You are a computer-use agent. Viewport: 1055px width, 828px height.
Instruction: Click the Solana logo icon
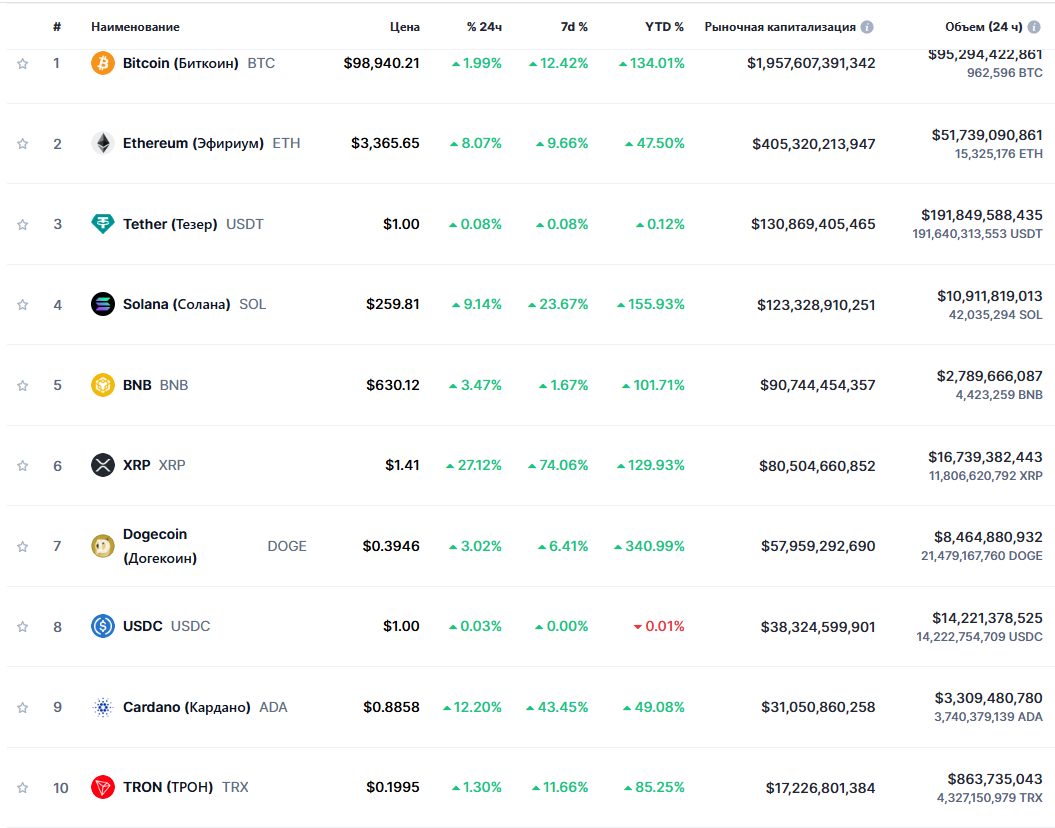(103, 304)
